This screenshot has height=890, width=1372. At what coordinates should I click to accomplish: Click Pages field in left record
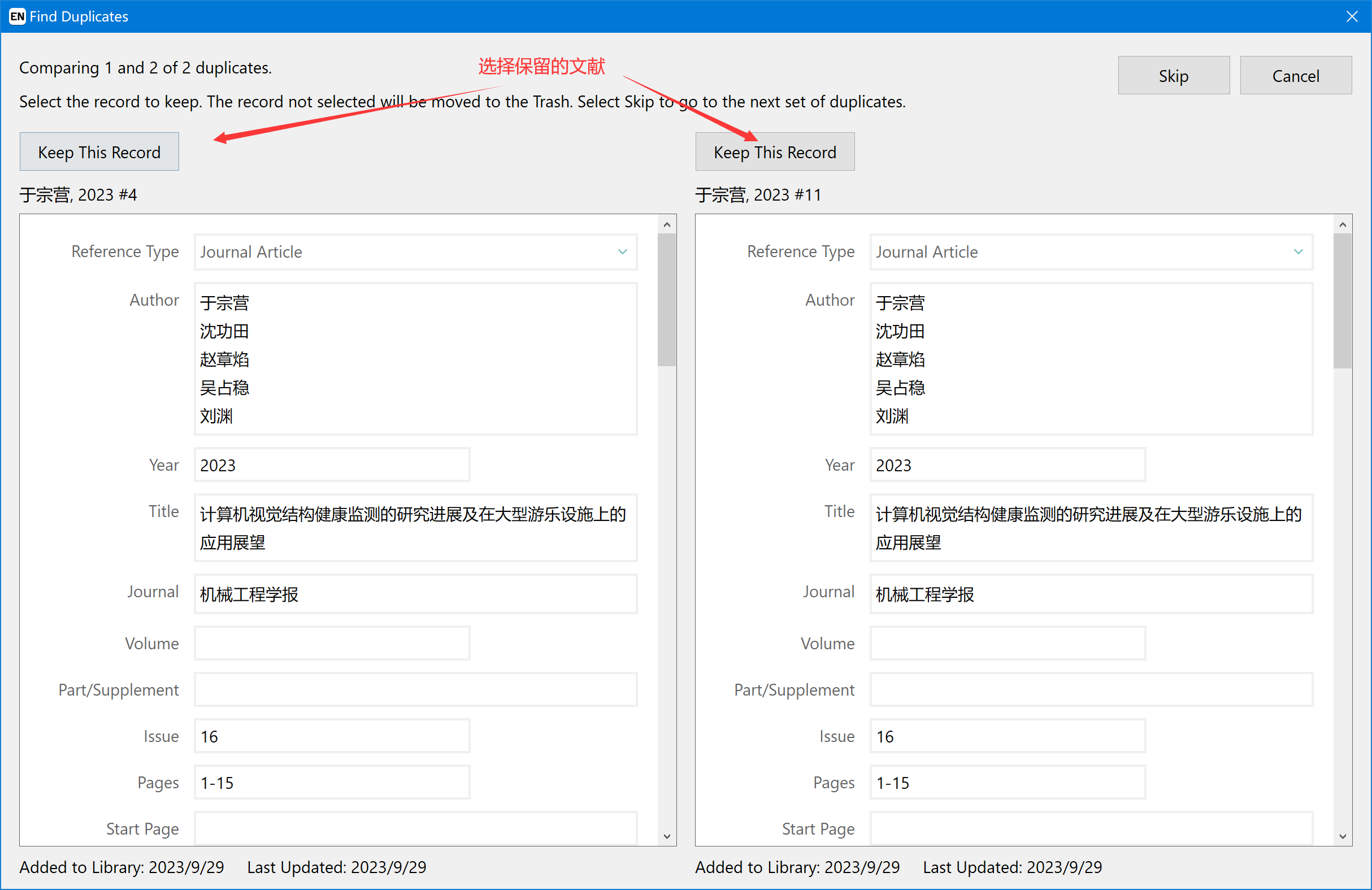pos(332,782)
